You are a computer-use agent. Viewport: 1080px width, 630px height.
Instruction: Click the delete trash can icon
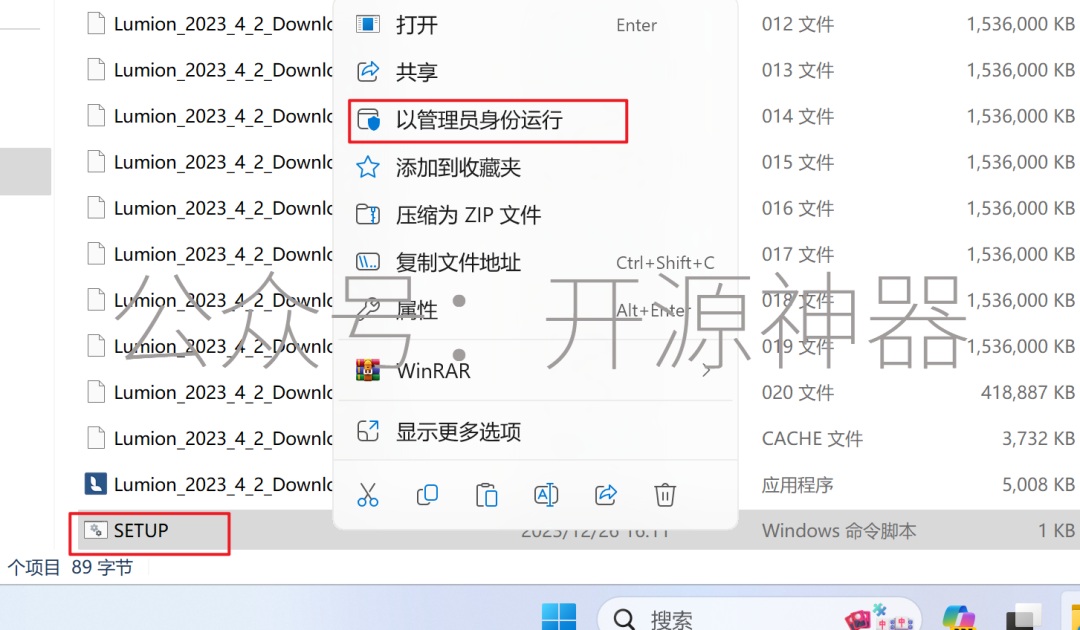pos(665,494)
